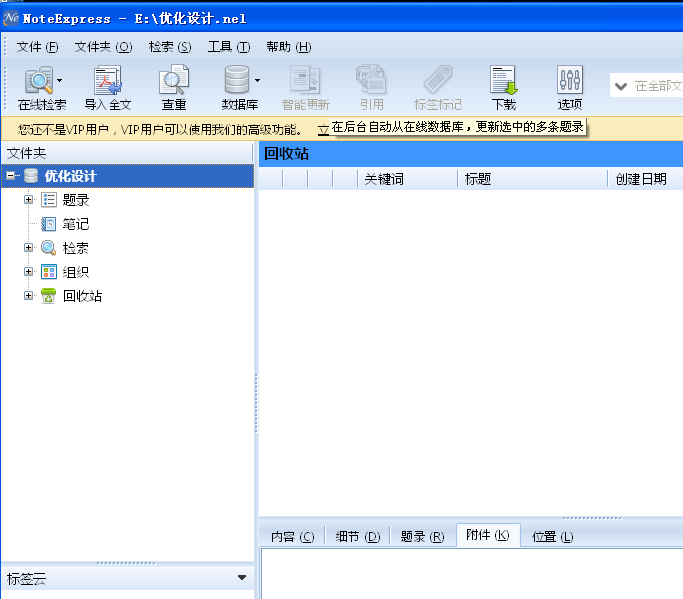The image size is (683, 599).
Task: Switch to the 细节 (D) tab
Action: pyautogui.click(x=358, y=537)
